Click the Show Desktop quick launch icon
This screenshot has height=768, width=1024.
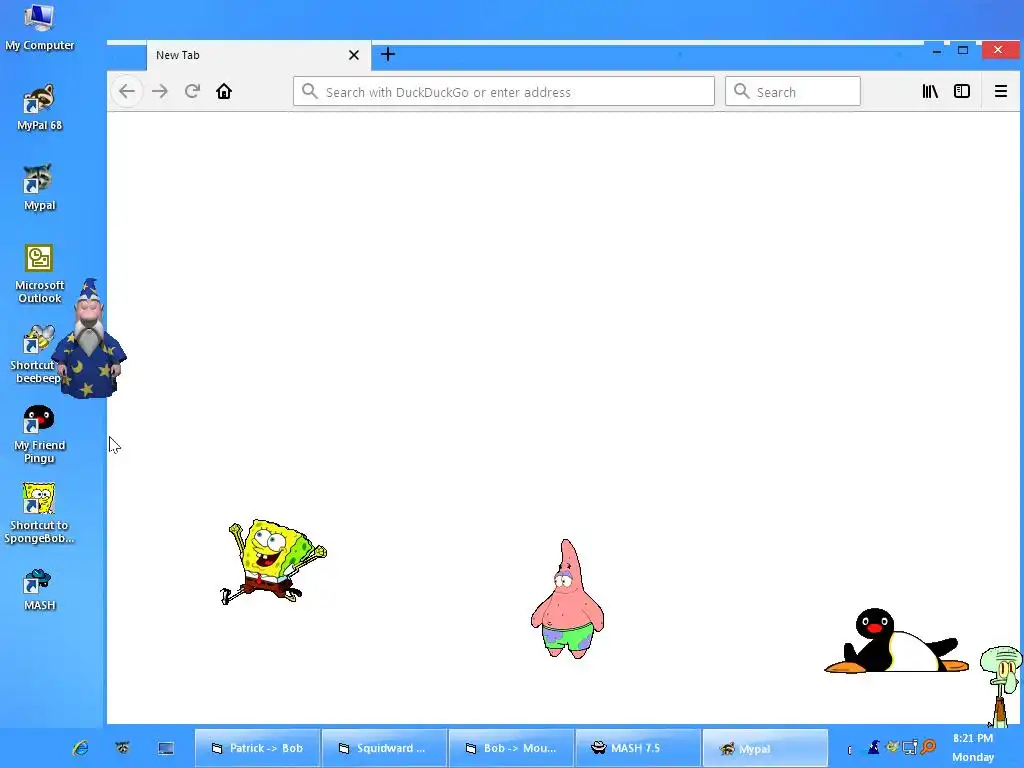coord(166,748)
